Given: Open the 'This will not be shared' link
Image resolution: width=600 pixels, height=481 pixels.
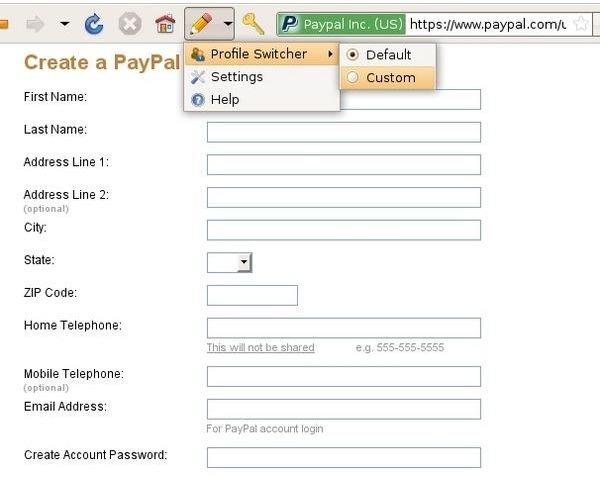Looking at the screenshot, I should [261, 347].
